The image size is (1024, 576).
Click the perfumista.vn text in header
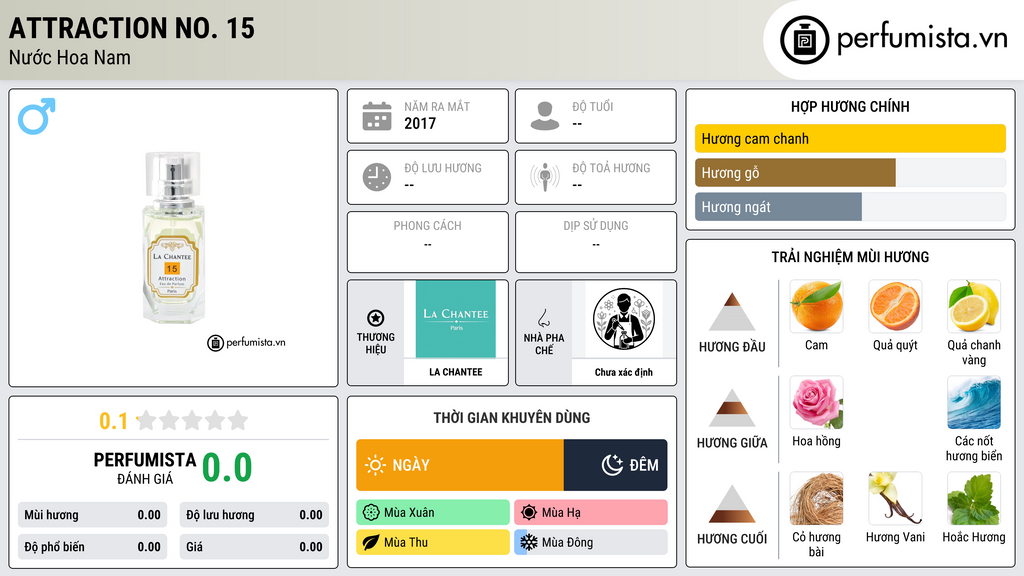point(923,39)
